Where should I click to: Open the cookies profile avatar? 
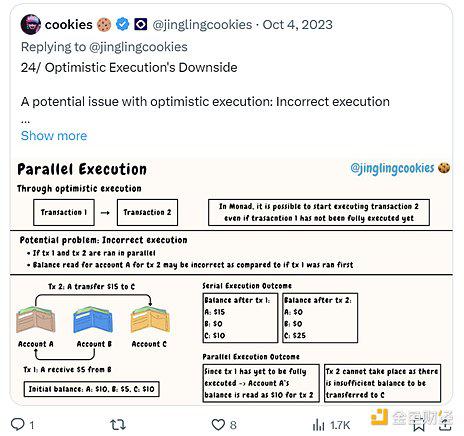[x=31, y=24]
